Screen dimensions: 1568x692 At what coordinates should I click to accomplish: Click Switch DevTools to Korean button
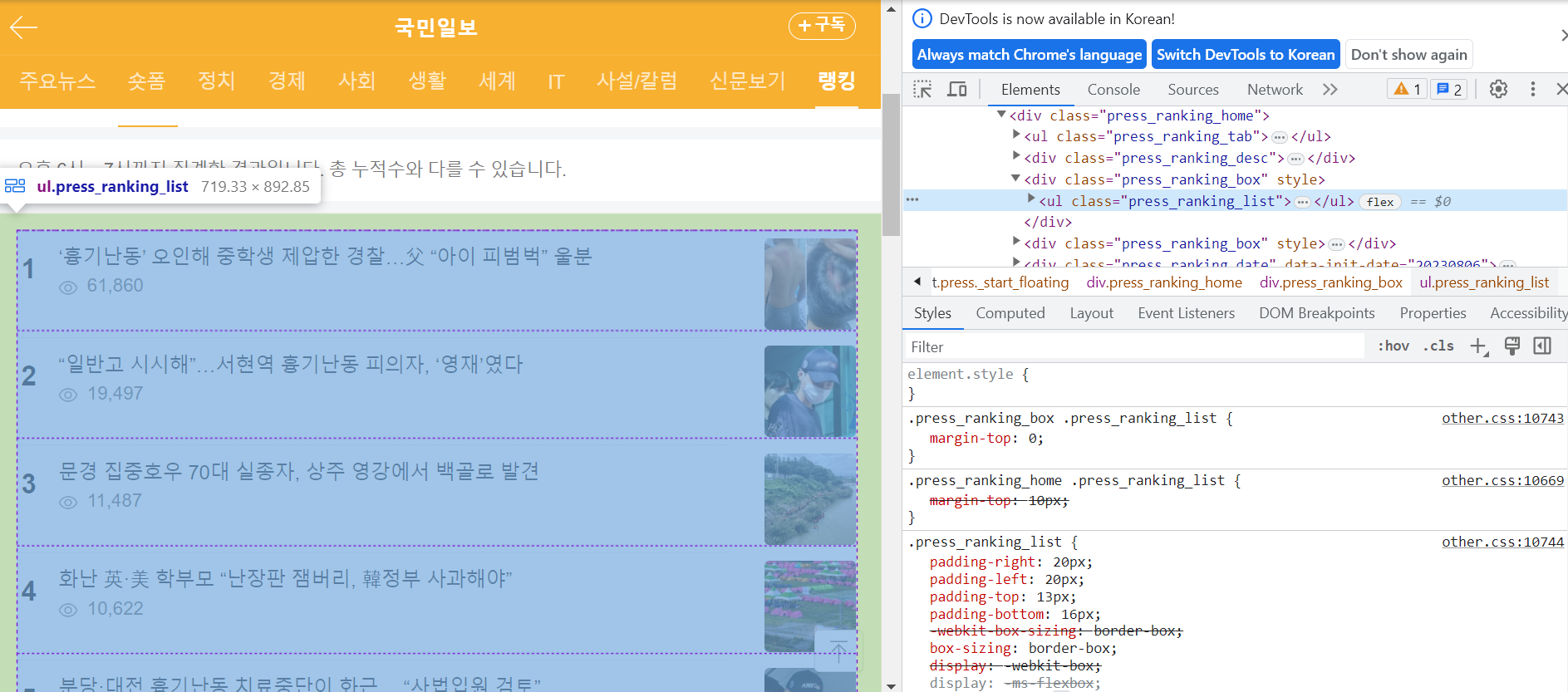pos(1246,55)
